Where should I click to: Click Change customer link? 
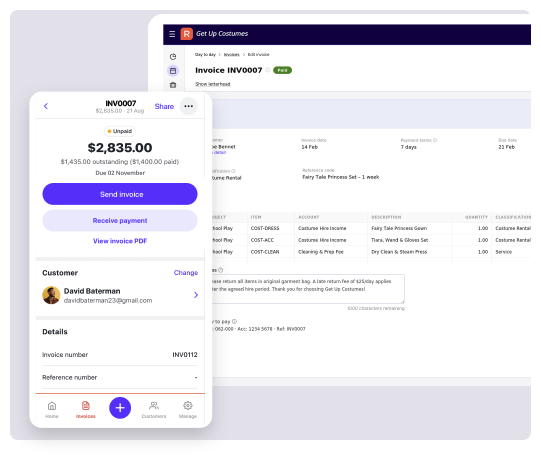(186, 273)
